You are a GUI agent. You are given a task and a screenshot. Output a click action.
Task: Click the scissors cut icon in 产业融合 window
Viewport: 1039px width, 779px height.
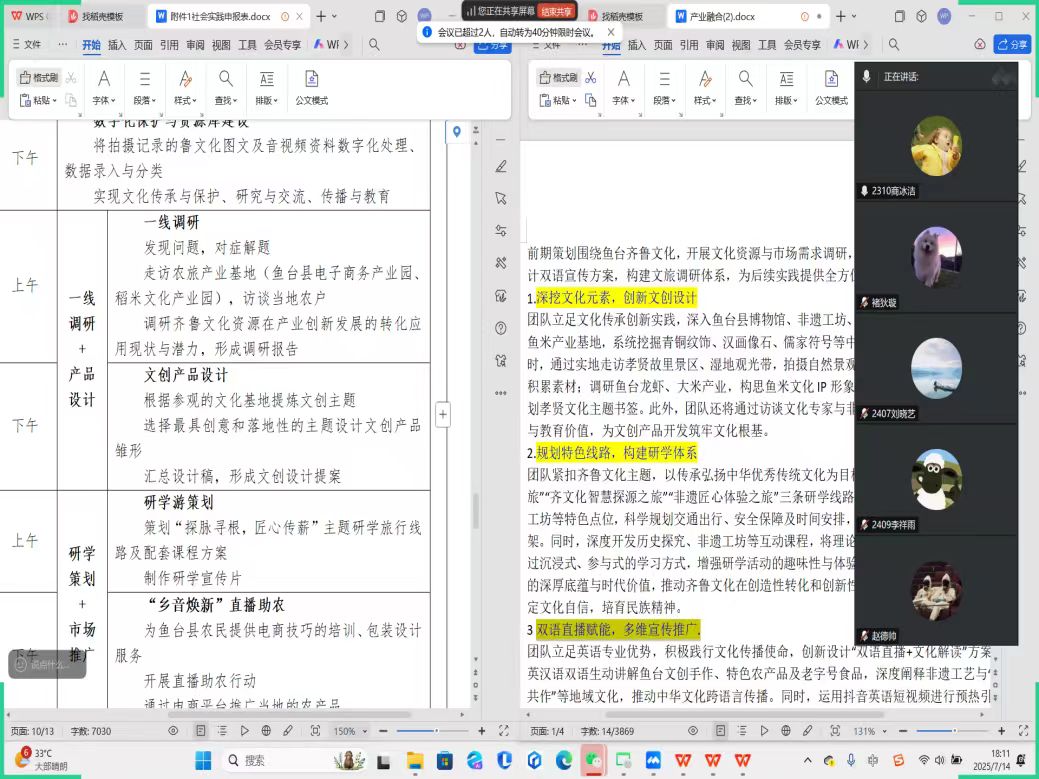coord(591,78)
